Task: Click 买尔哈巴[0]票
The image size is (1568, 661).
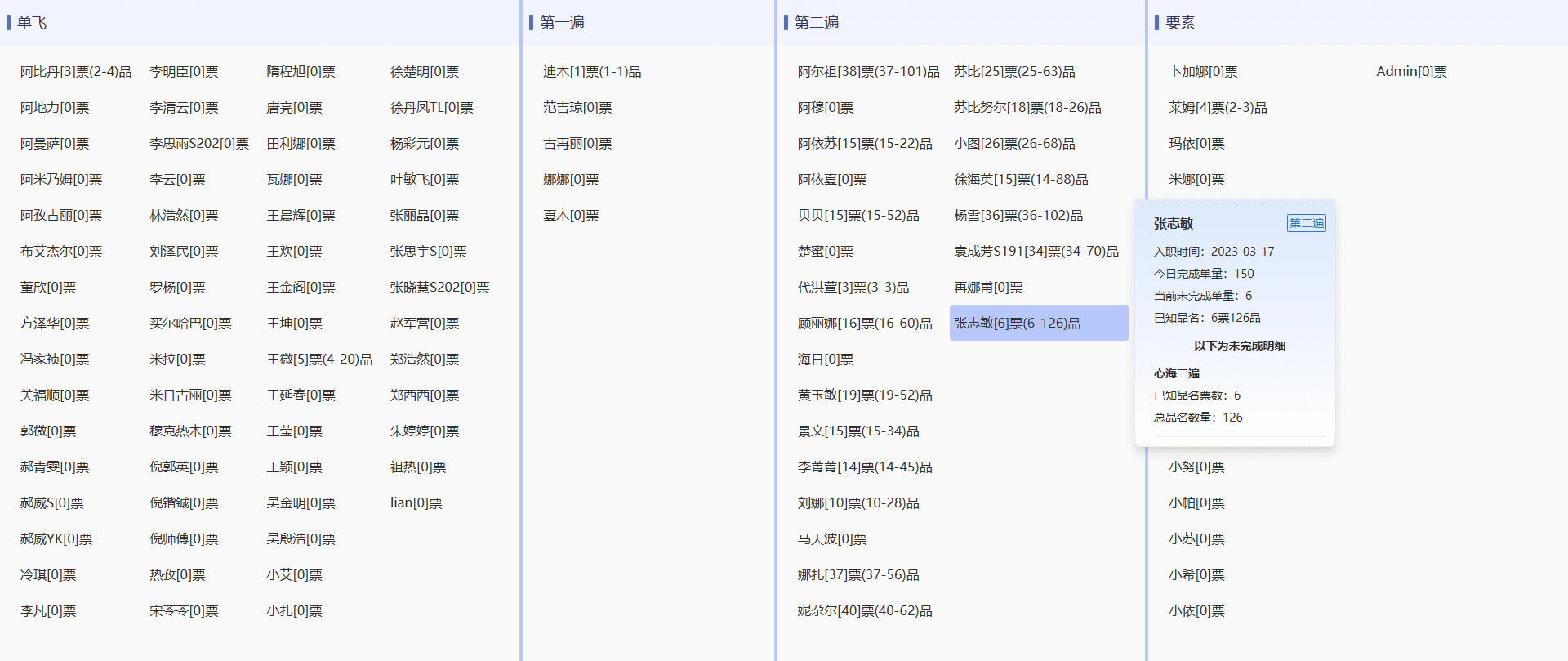Action: click(190, 324)
